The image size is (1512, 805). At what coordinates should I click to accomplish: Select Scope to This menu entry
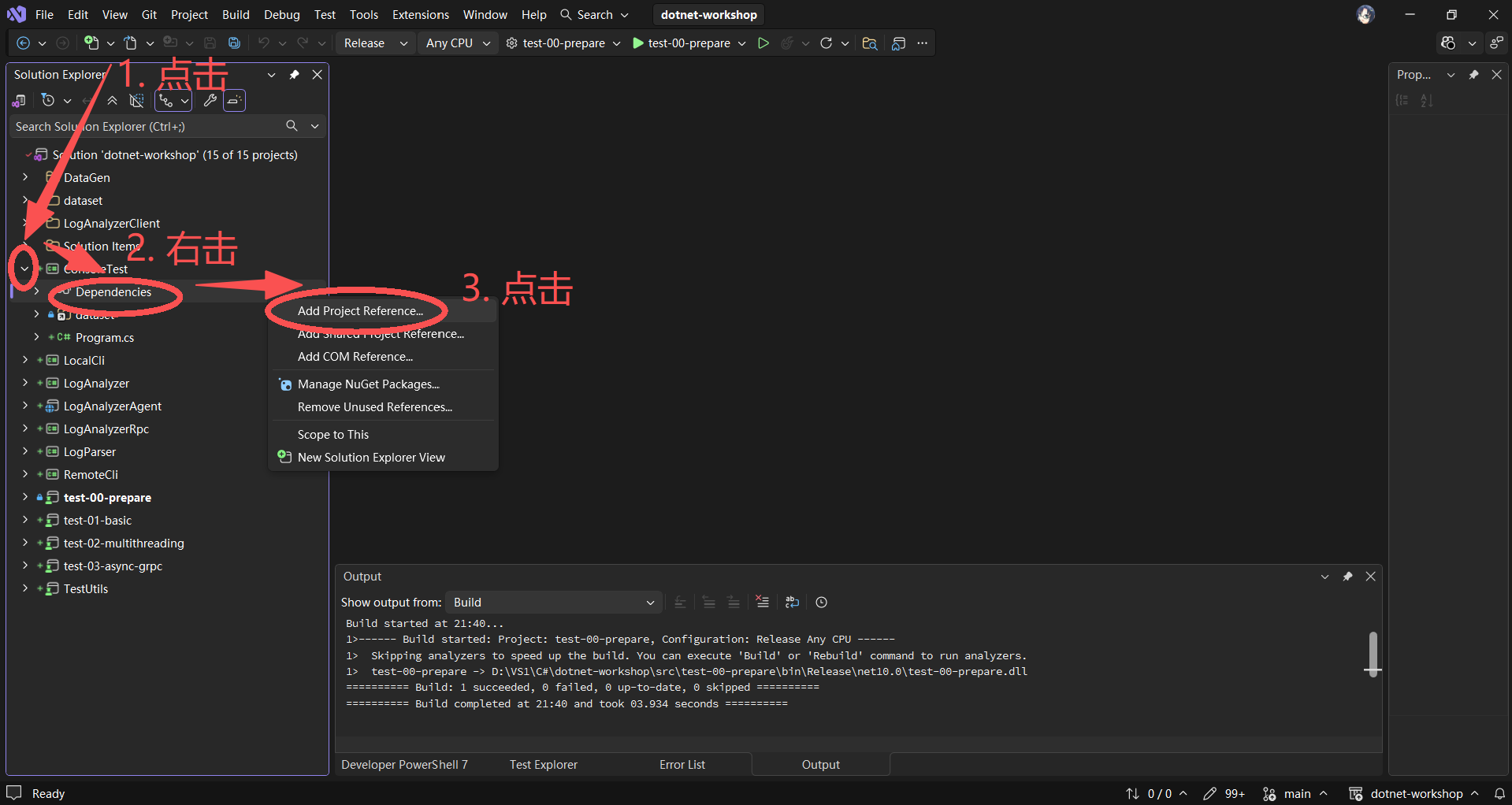tap(384, 435)
